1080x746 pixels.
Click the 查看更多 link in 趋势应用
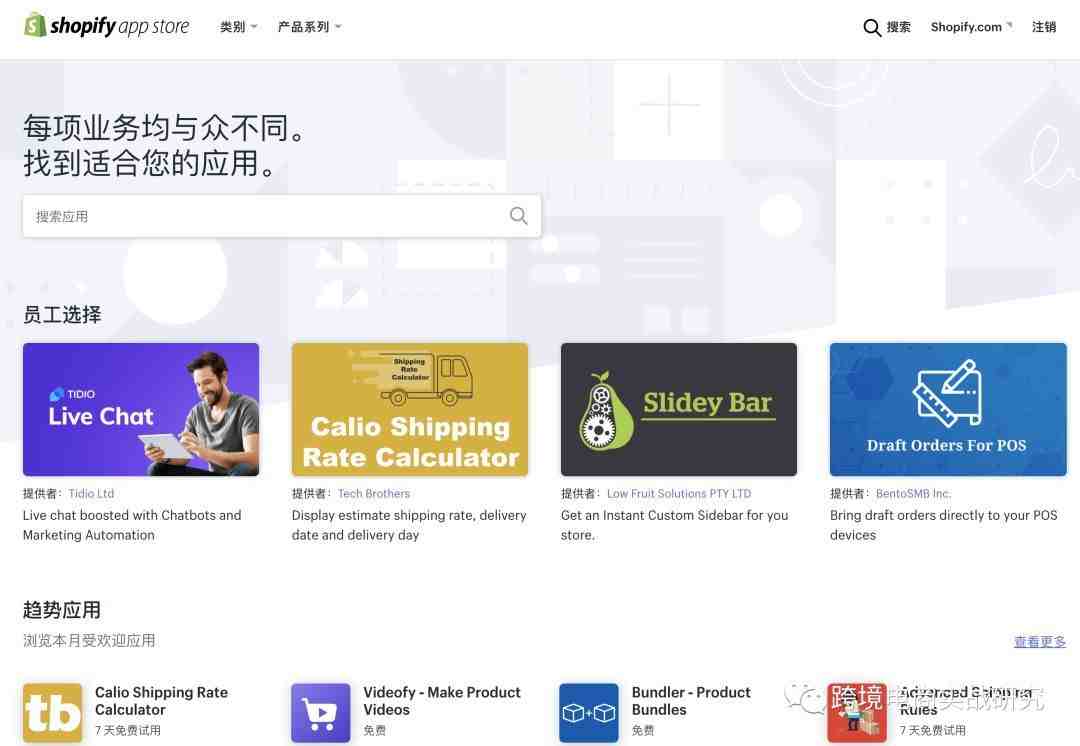point(1040,641)
